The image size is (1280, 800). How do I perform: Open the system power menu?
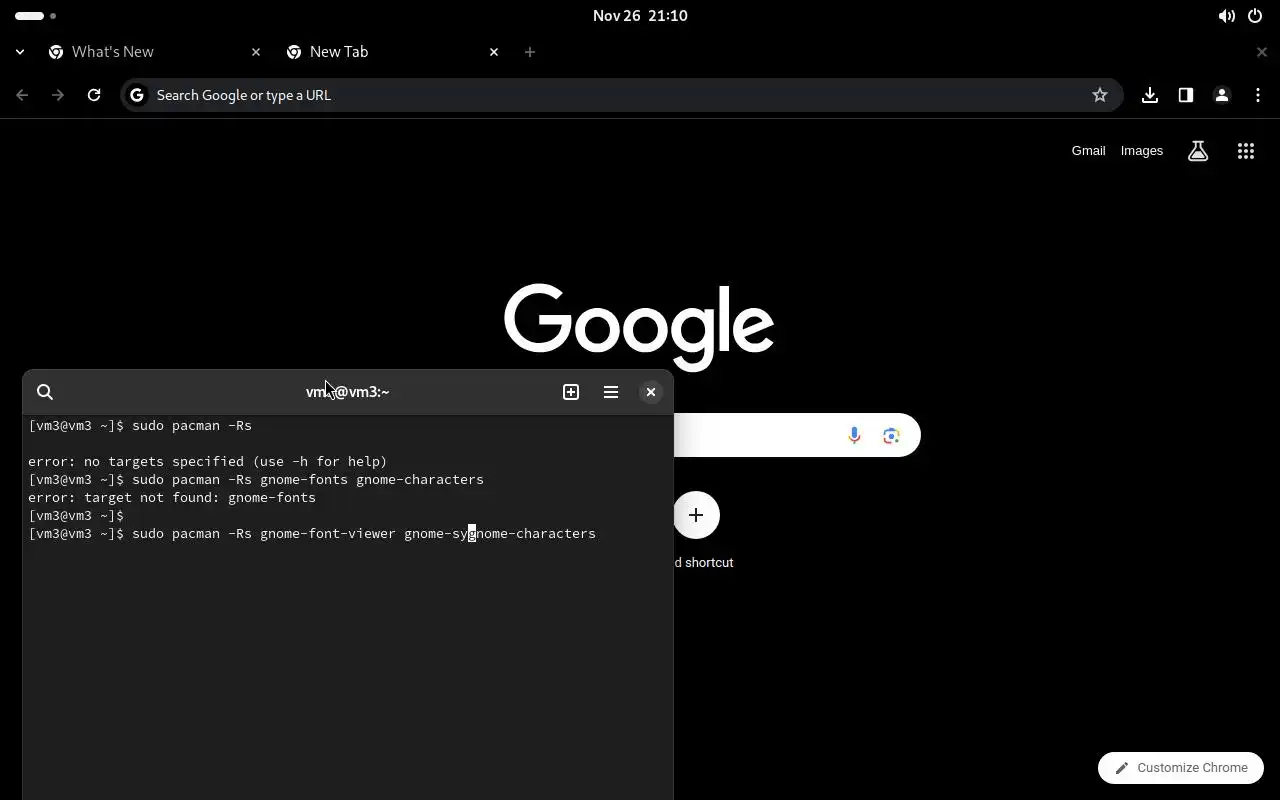point(1255,16)
